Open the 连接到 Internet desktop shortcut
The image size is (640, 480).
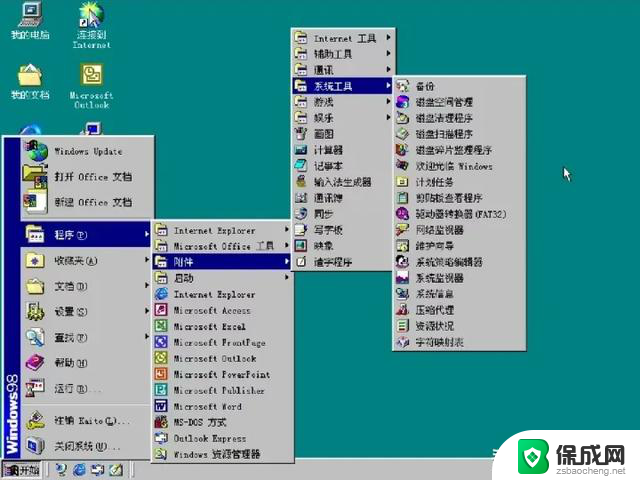point(91,24)
